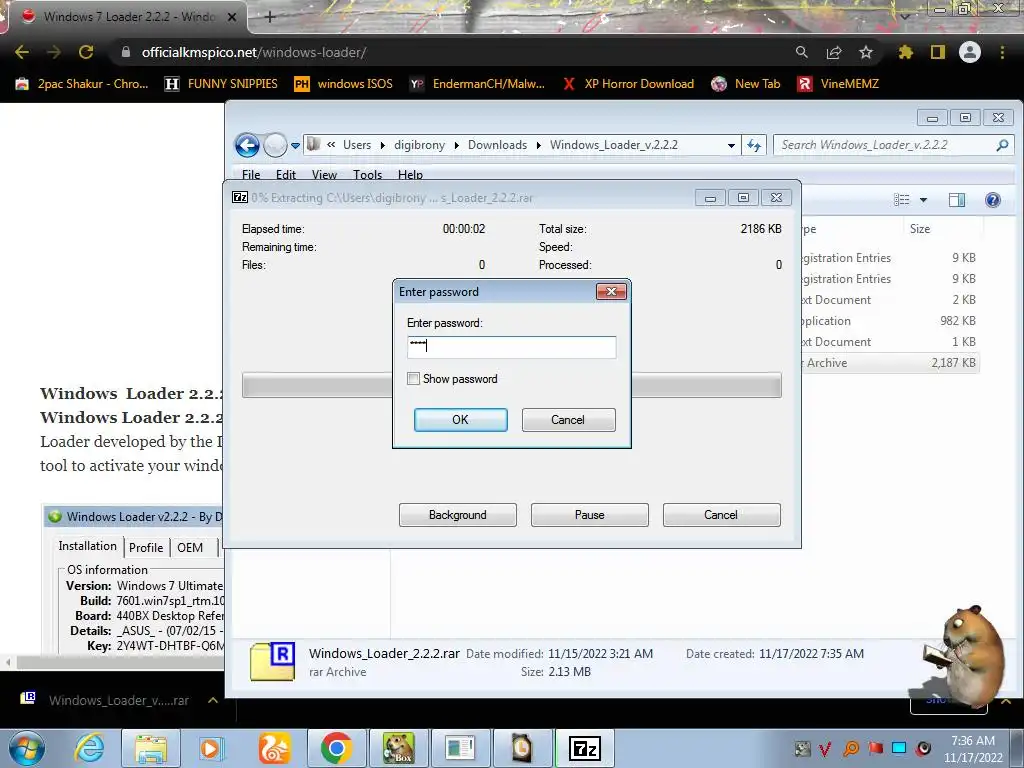Open the Windows Start menu
This screenshot has height=768, width=1024.
coord(26,748)
